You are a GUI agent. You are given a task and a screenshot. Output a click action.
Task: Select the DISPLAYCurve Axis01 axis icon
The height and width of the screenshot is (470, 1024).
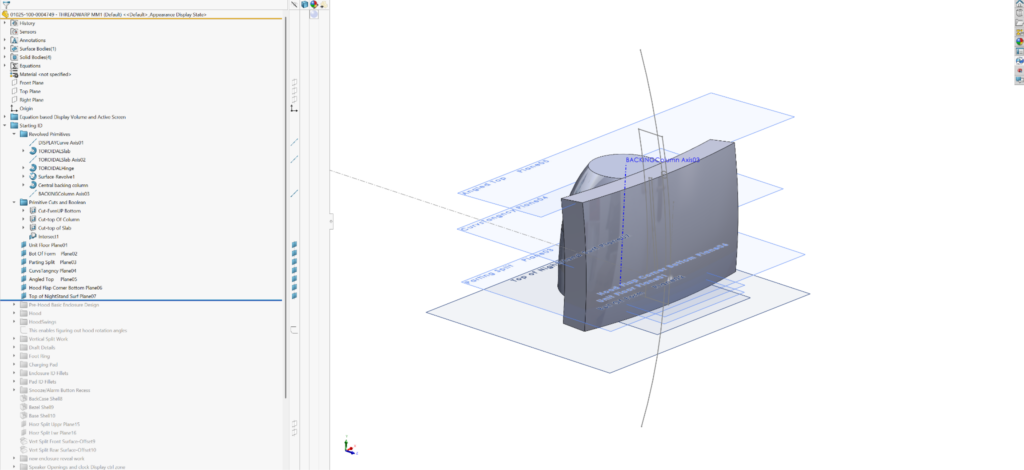tap(33, 142)
